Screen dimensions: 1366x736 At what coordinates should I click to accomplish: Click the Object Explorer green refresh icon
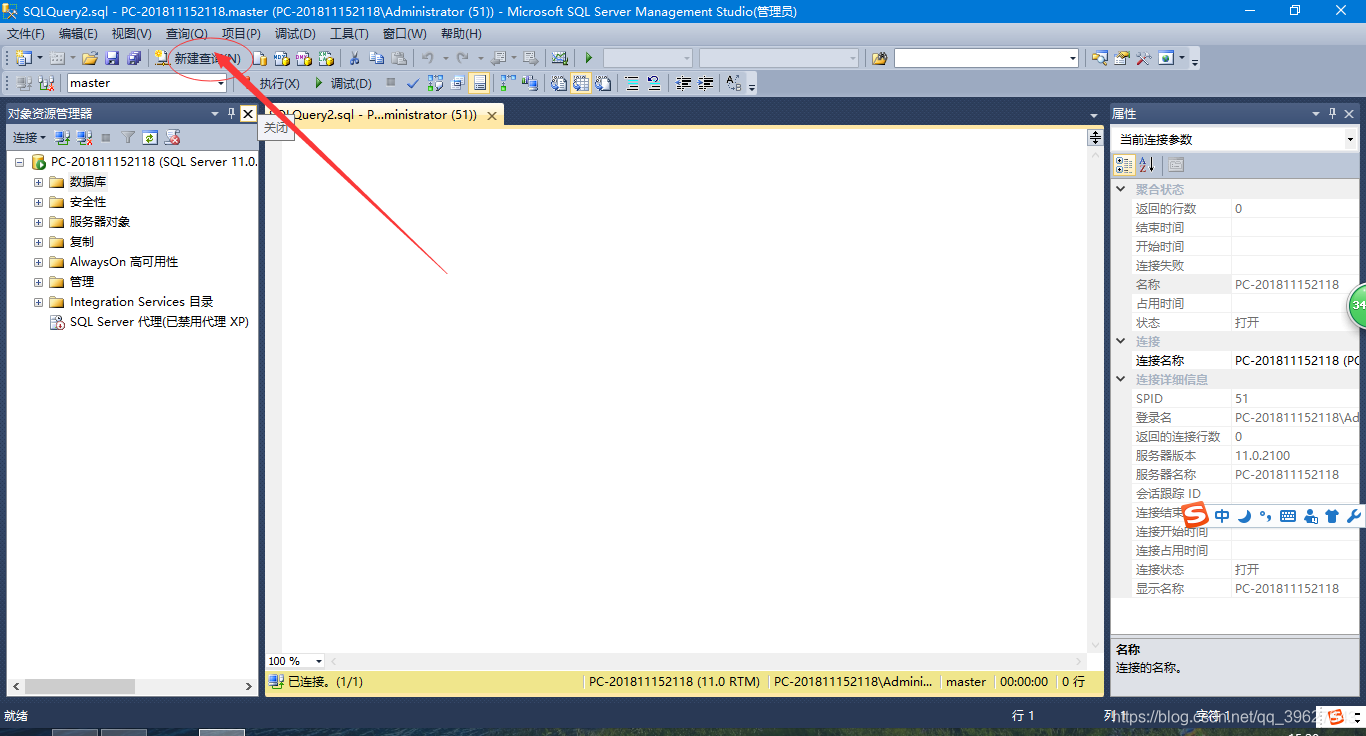150,137
